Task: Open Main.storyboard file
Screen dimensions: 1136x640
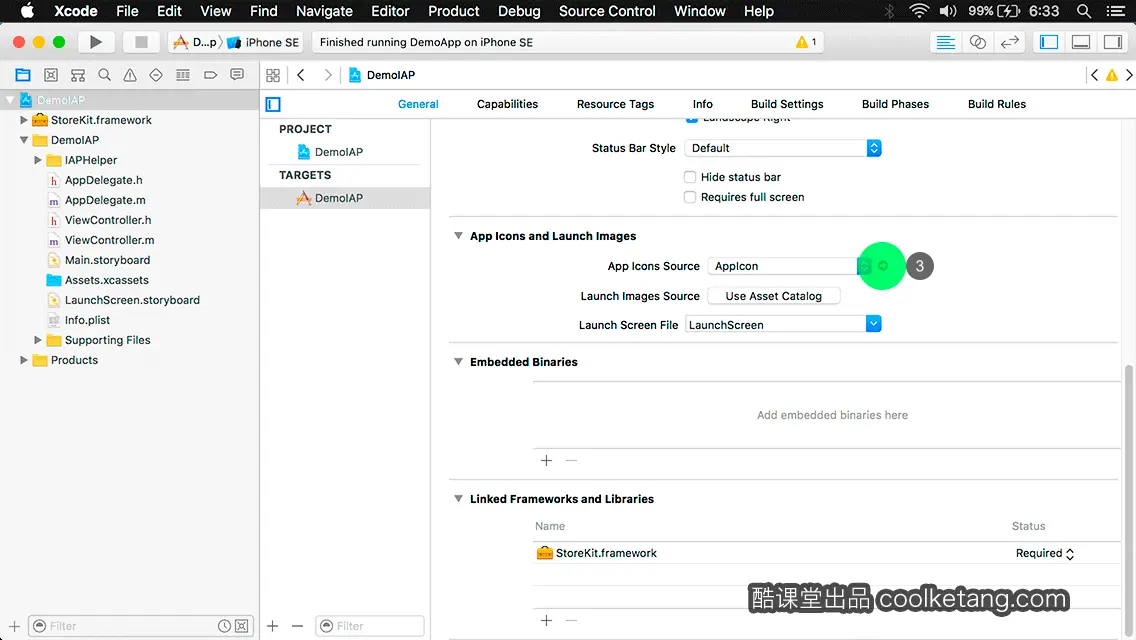Action: pos(107,259)
